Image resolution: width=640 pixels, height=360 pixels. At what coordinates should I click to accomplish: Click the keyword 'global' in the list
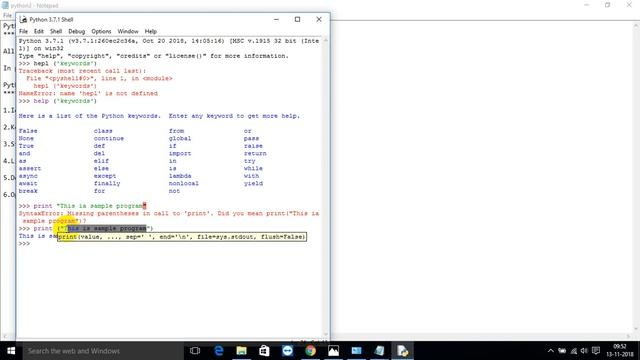point(180,138)
